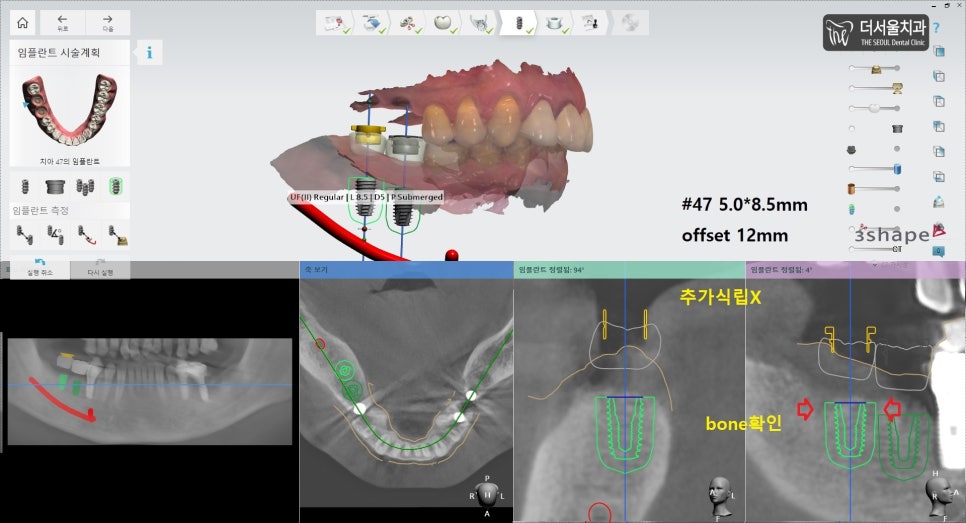Screen dimensions: 966x523
Task: Open the jaw/nerve workflow step
Action: (x=479, y=23)
